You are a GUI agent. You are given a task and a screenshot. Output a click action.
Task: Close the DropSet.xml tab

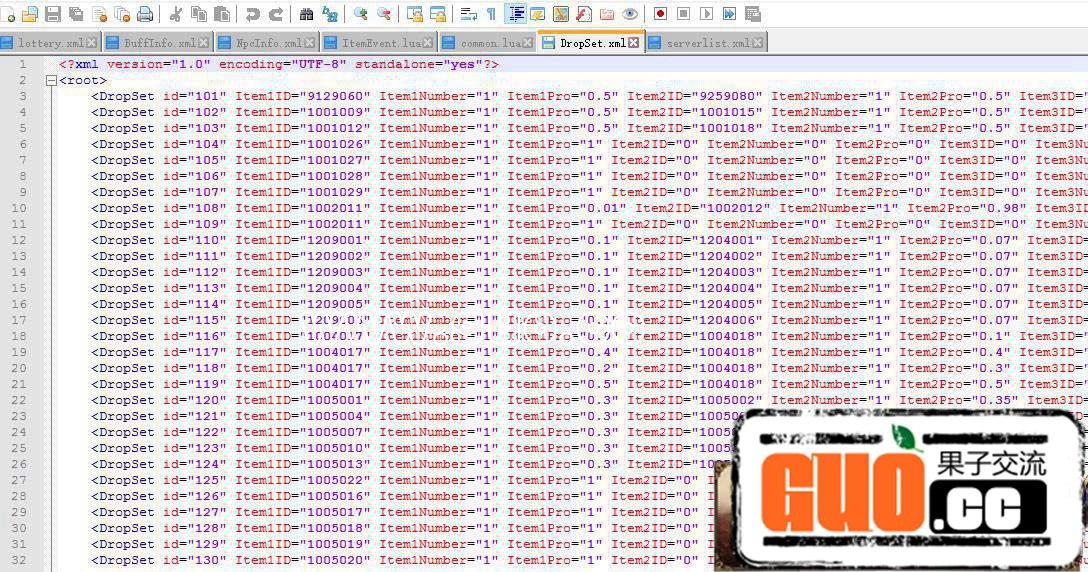[634, 43]
